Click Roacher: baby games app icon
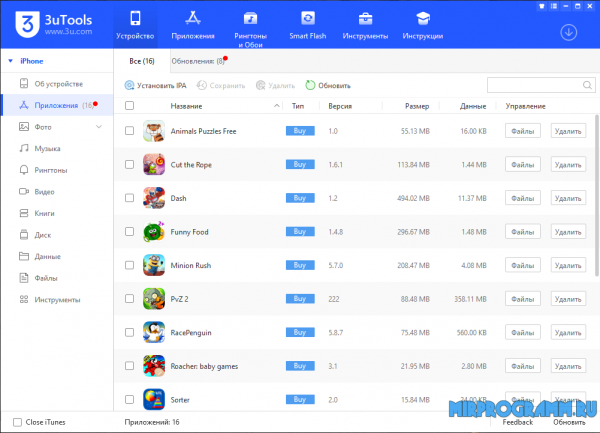This screenshot has height=433, width=600. click(x=154, y=366)
